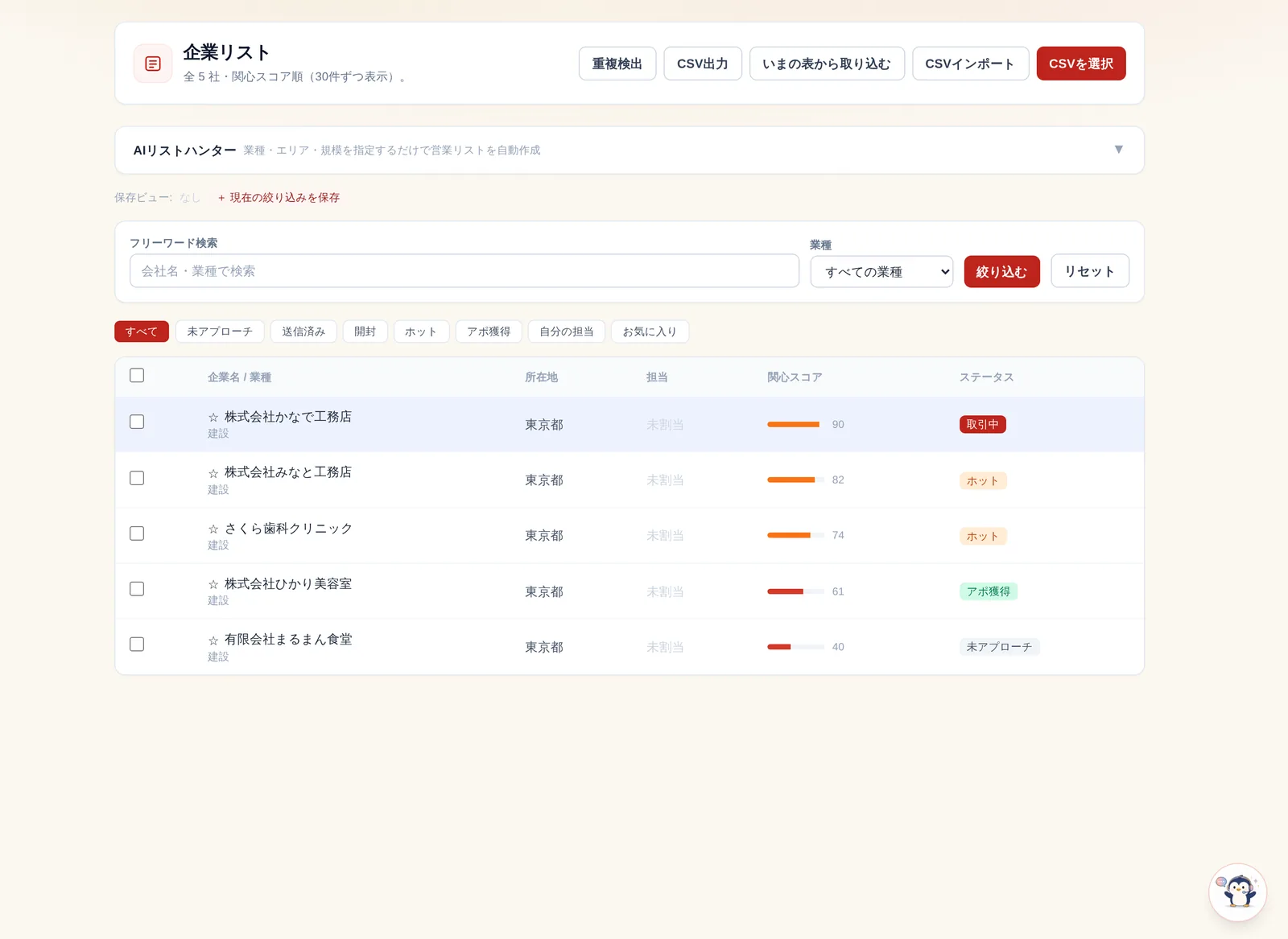The image size is (1288, 939).
Task: Click the green アポ獲得 status badge
Action: [989, 591]
